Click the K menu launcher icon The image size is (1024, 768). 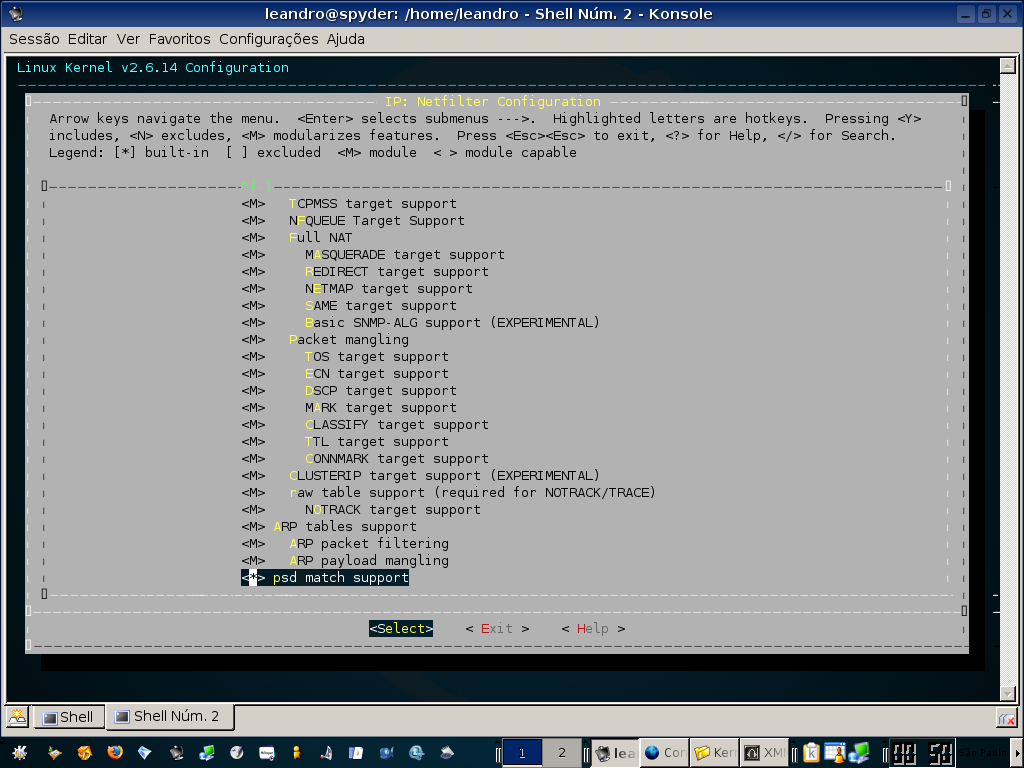coord(19,753)
